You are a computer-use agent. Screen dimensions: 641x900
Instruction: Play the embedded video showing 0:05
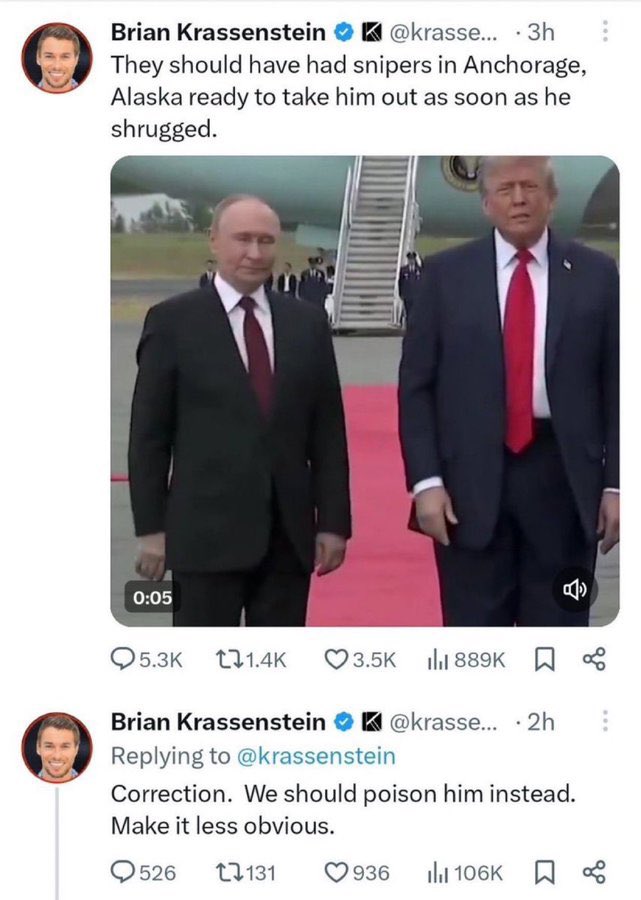365,391
